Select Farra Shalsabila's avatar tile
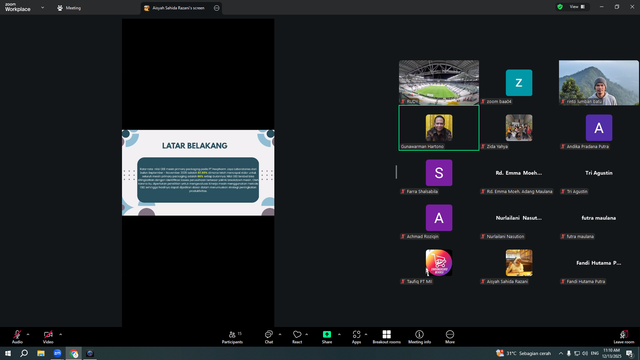The image size is (640, 360). (x=439, y=173)
